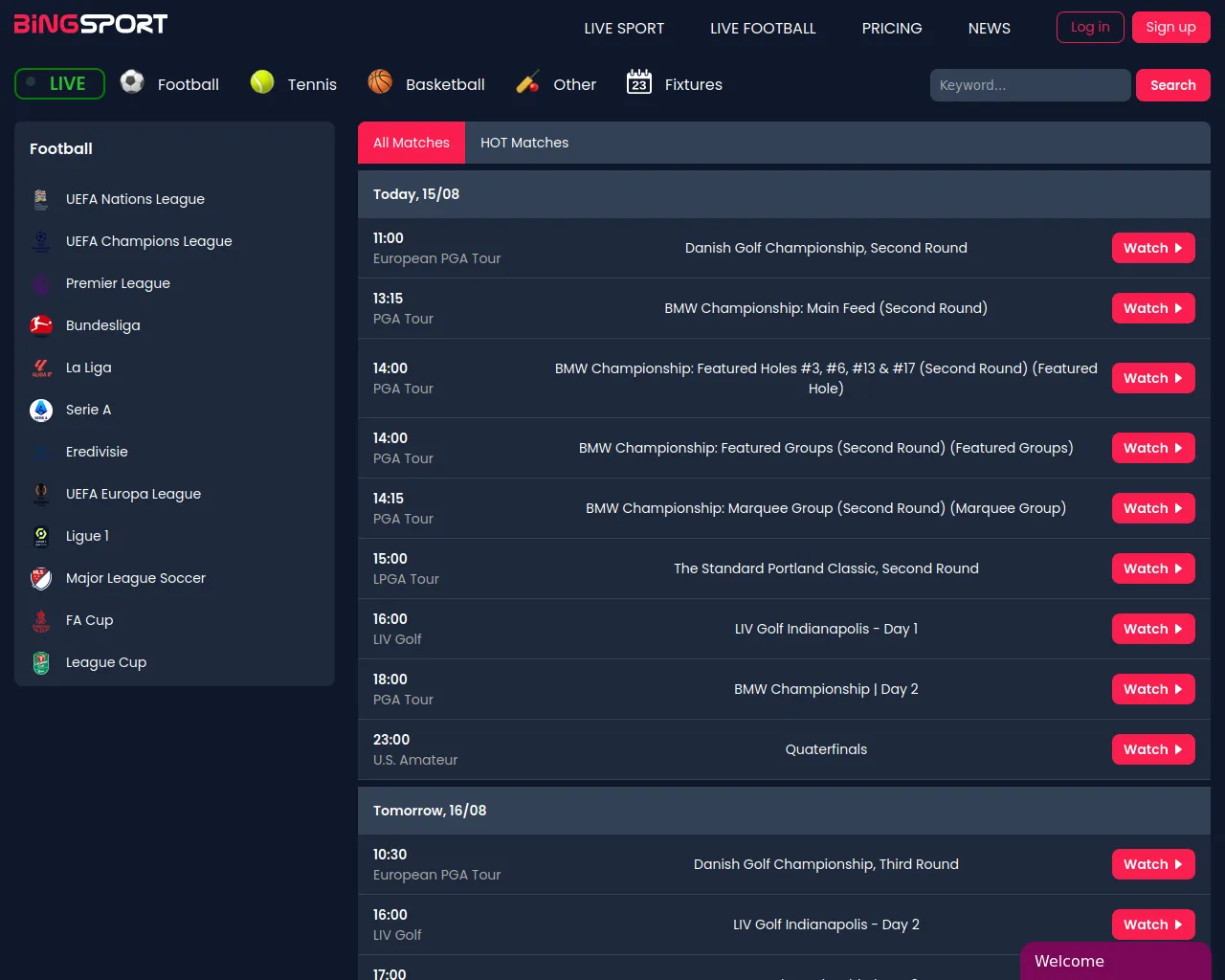Click the Bundesliga logo icon
Screen dimensions: 1225x980
tap(41, 325)
